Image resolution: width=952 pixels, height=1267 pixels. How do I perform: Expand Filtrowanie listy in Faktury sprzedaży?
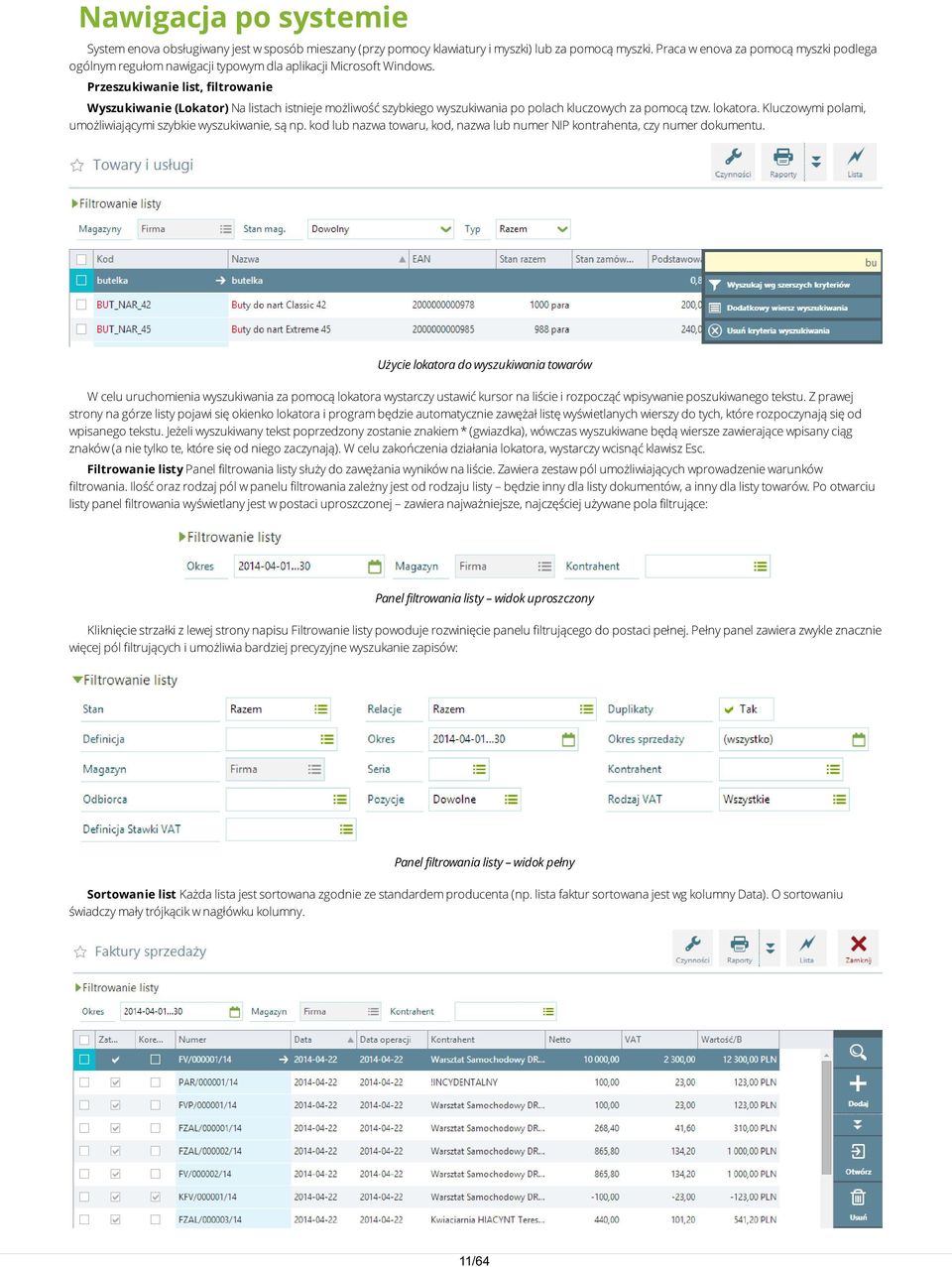point(78,988)
